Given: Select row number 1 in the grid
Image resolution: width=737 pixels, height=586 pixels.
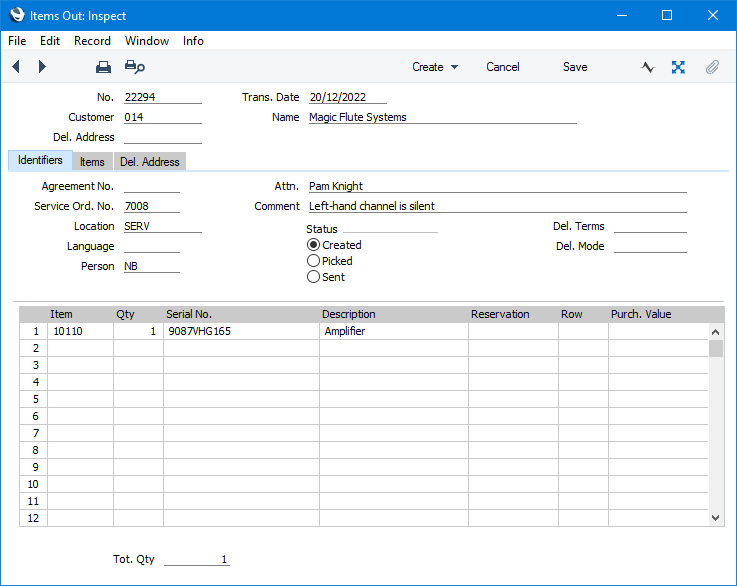Looking at the screenshot, I should tap(34, 331).
